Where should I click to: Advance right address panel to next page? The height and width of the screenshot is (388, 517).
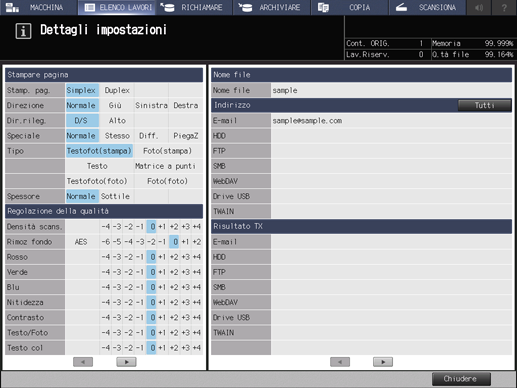(x=383, y=362)
